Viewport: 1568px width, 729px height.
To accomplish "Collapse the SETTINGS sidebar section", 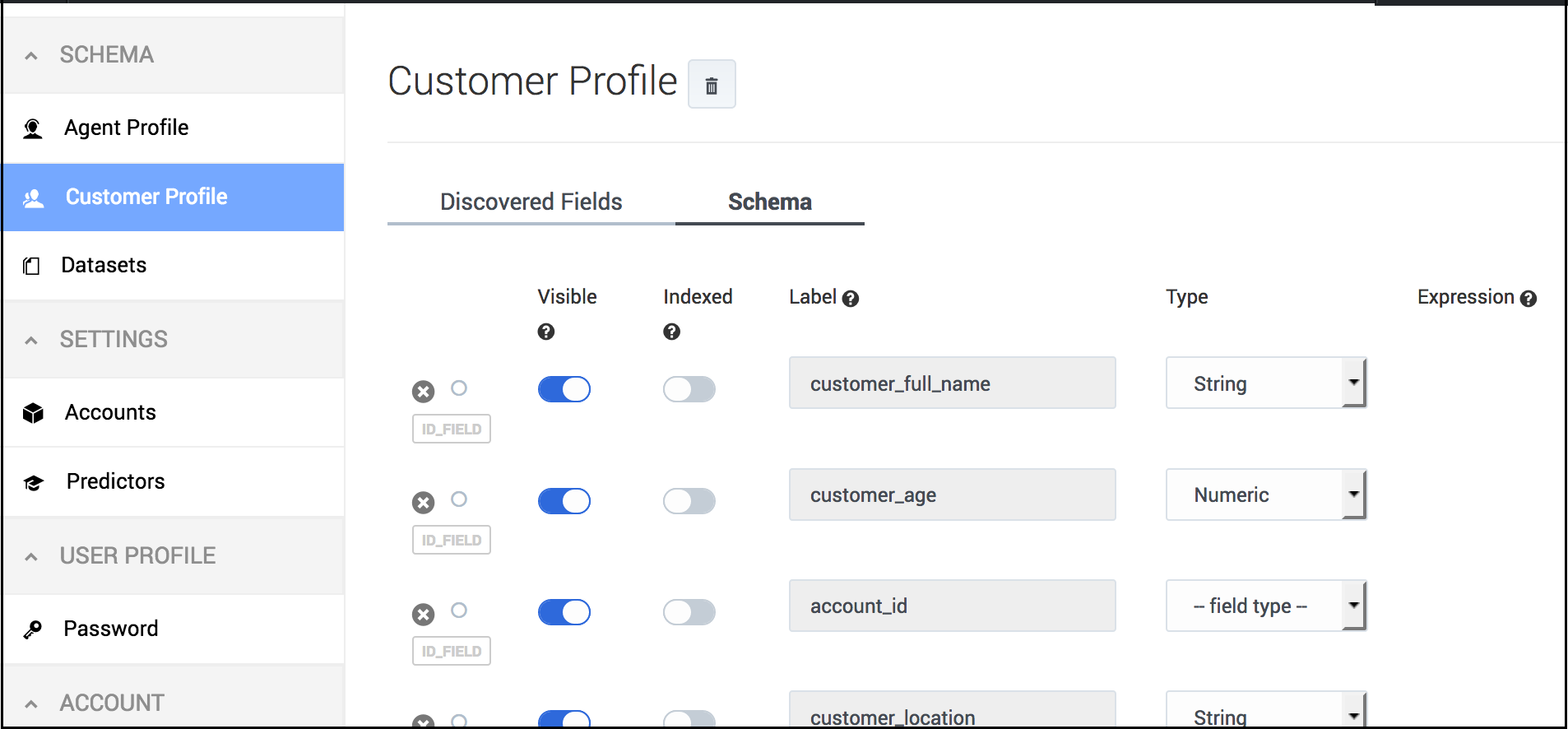I will click(x=31, y=340).
